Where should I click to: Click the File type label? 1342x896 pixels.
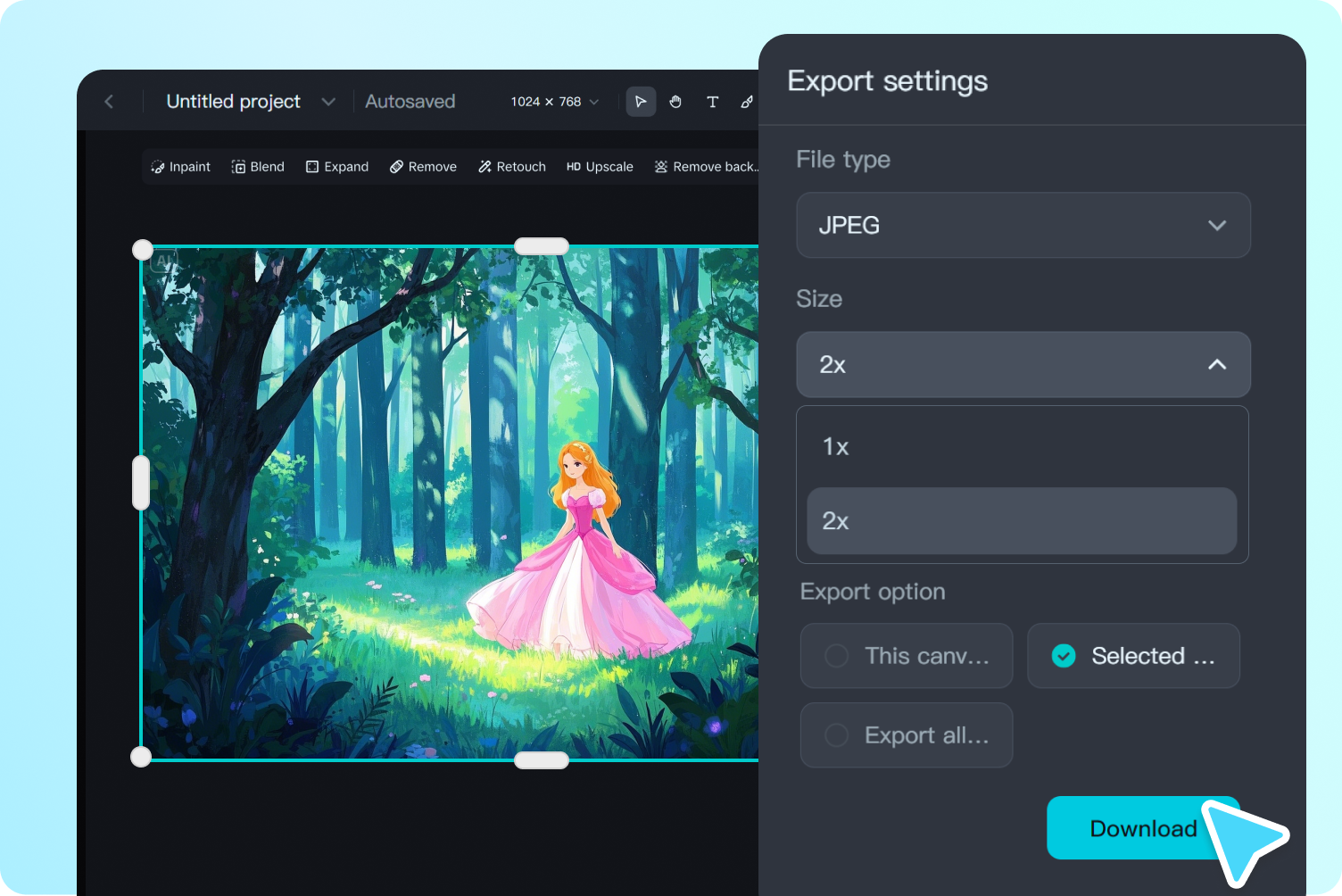[843, 160]
